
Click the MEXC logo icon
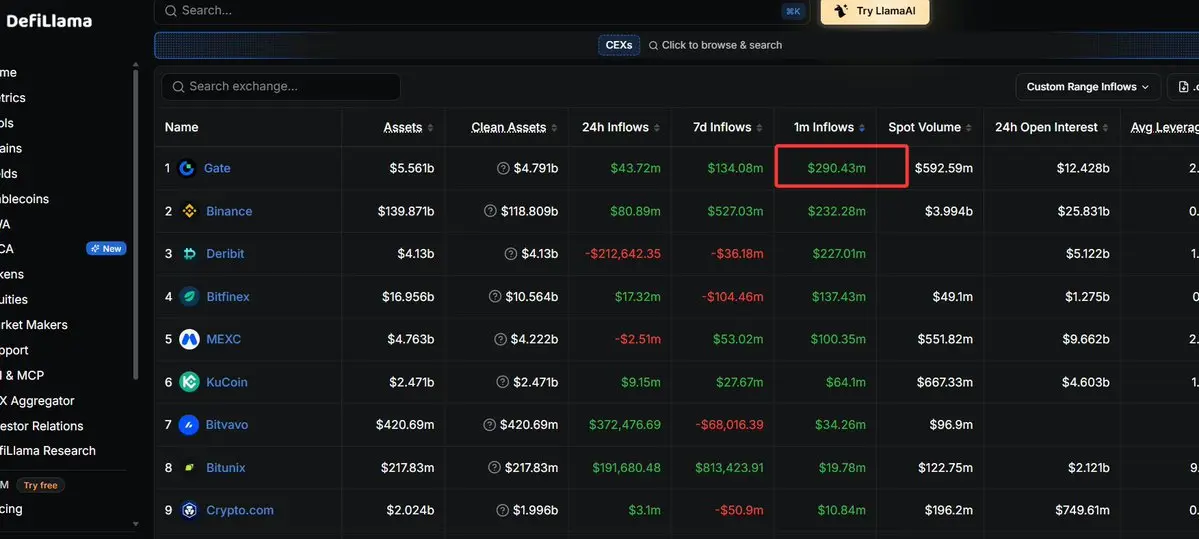click(190, 339)
